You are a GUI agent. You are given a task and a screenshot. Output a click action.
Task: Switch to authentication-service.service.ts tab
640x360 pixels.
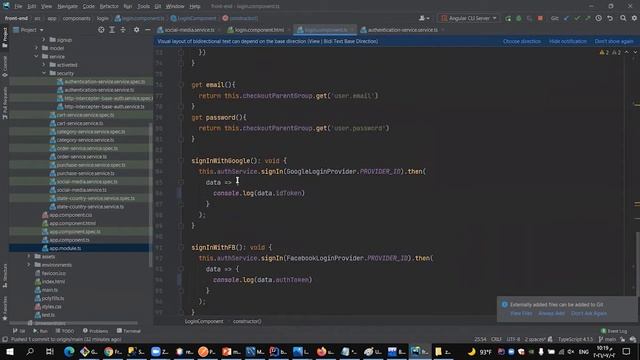pyautogui.click(x=402, y=30)
